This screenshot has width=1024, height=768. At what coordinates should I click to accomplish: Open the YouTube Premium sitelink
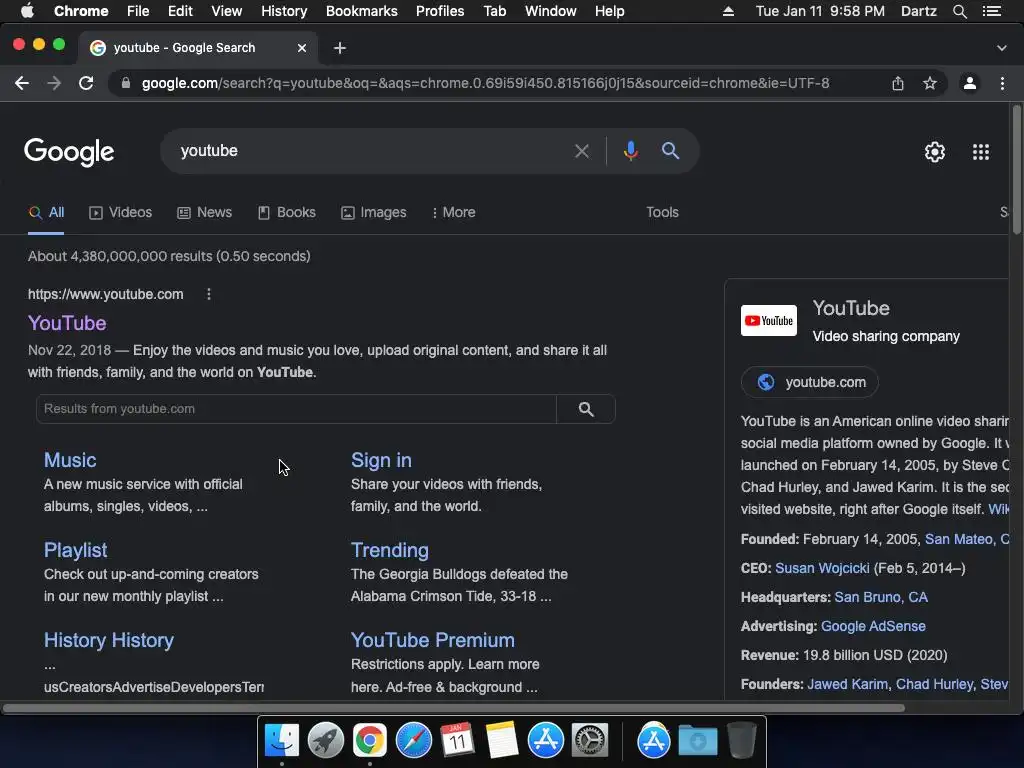pos(433,640)
